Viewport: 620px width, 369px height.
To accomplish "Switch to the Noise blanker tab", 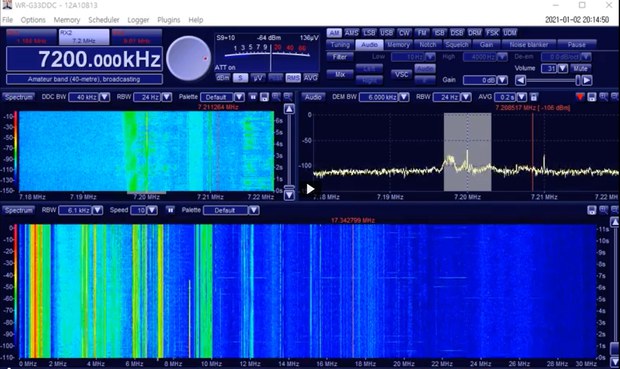I will [529, 45].
